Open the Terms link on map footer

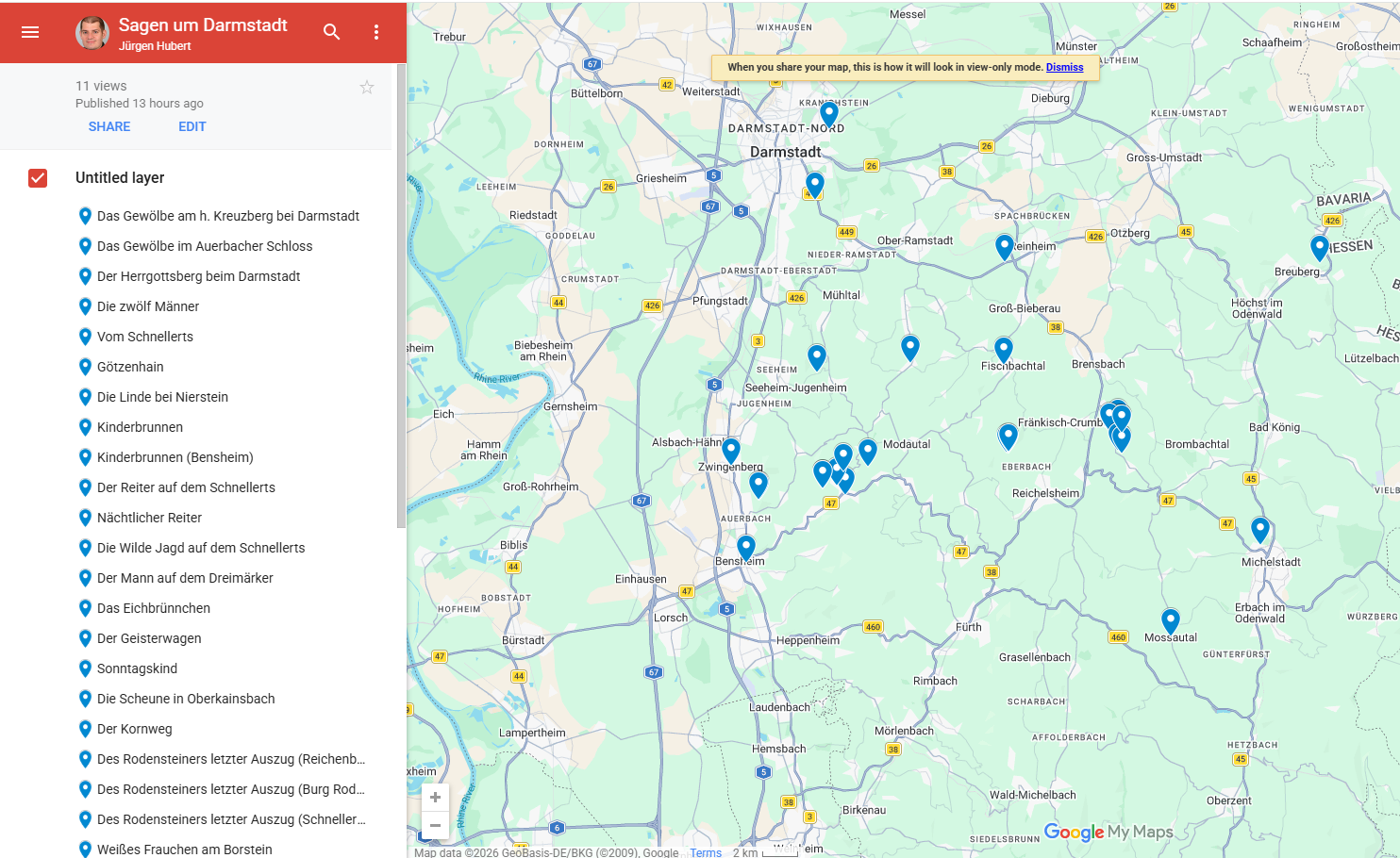(x=705, y=852)
